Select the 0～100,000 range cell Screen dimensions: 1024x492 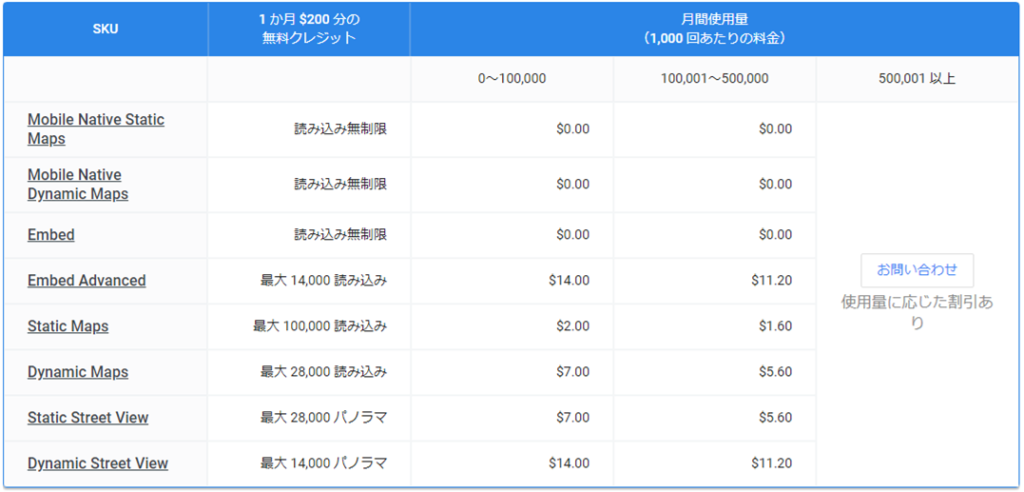pyautogui.click(x=512, y=78)
